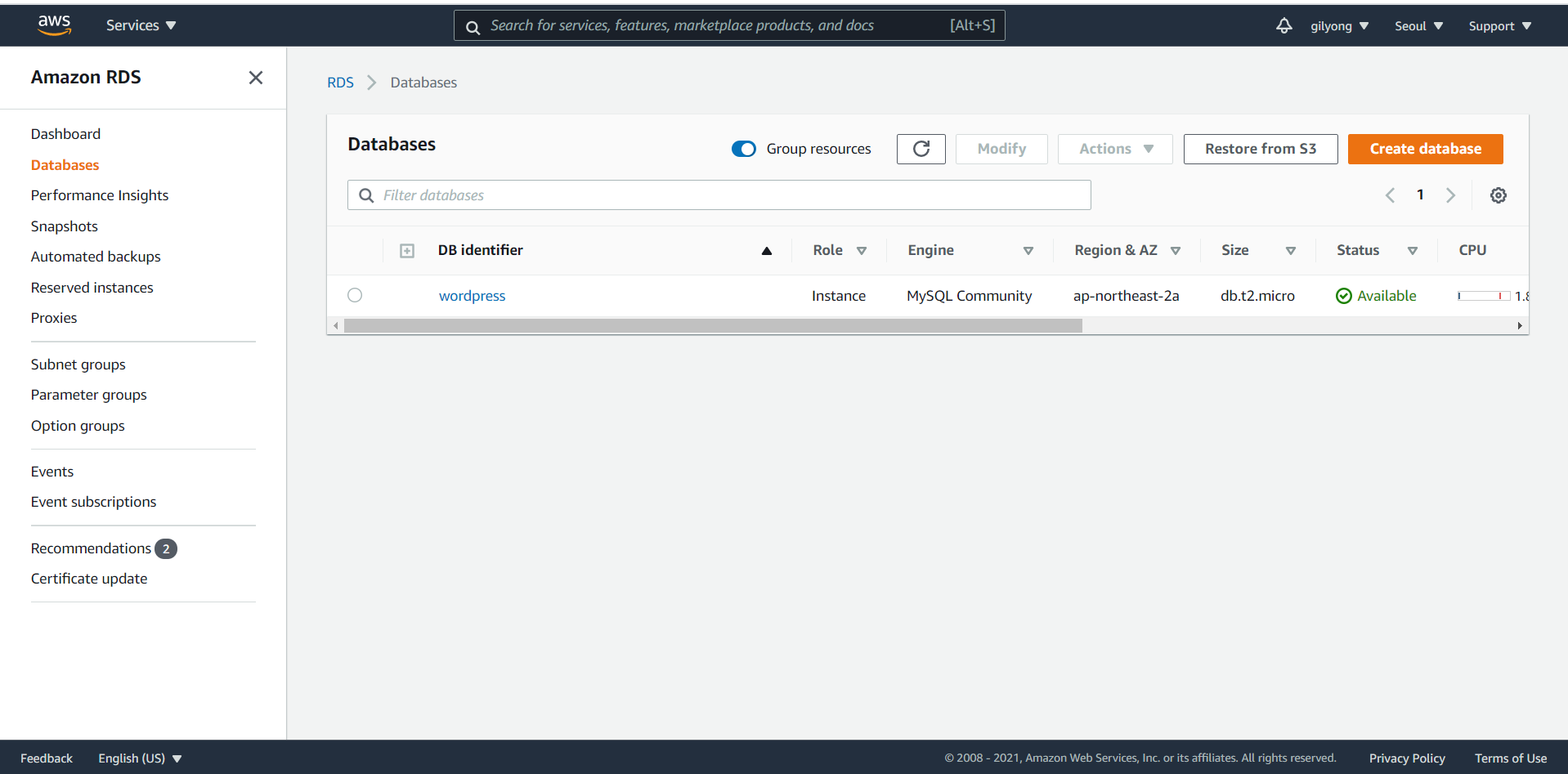
Task: Click Create database button
Action: click(1425, 149)
